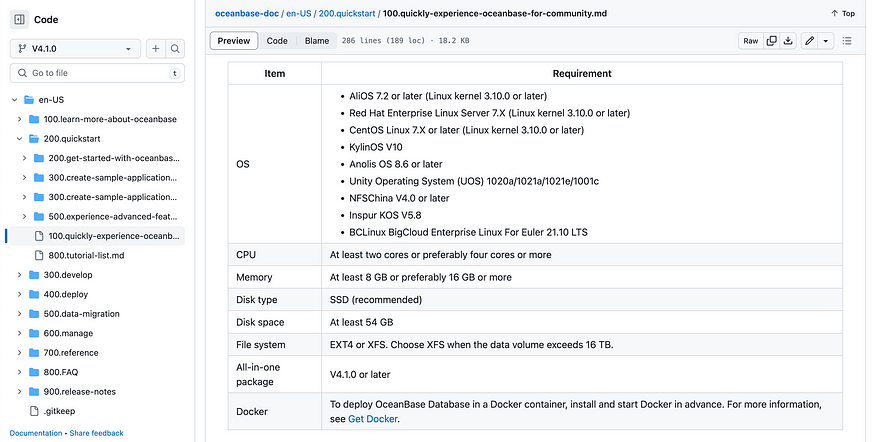
Task: Click the search magnifier icon in sidebar
Action: coord(175,49)
